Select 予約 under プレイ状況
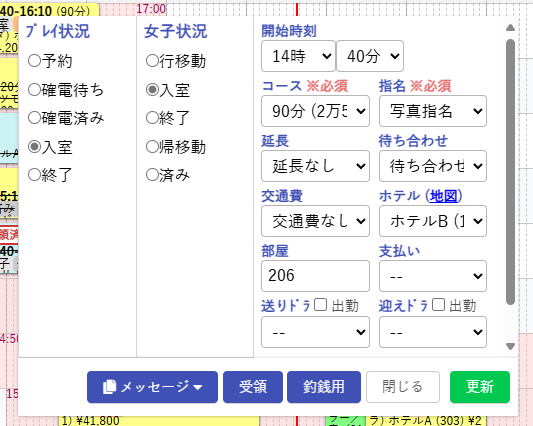Viewport: 533px width, 426px height. tap(34, 61)
